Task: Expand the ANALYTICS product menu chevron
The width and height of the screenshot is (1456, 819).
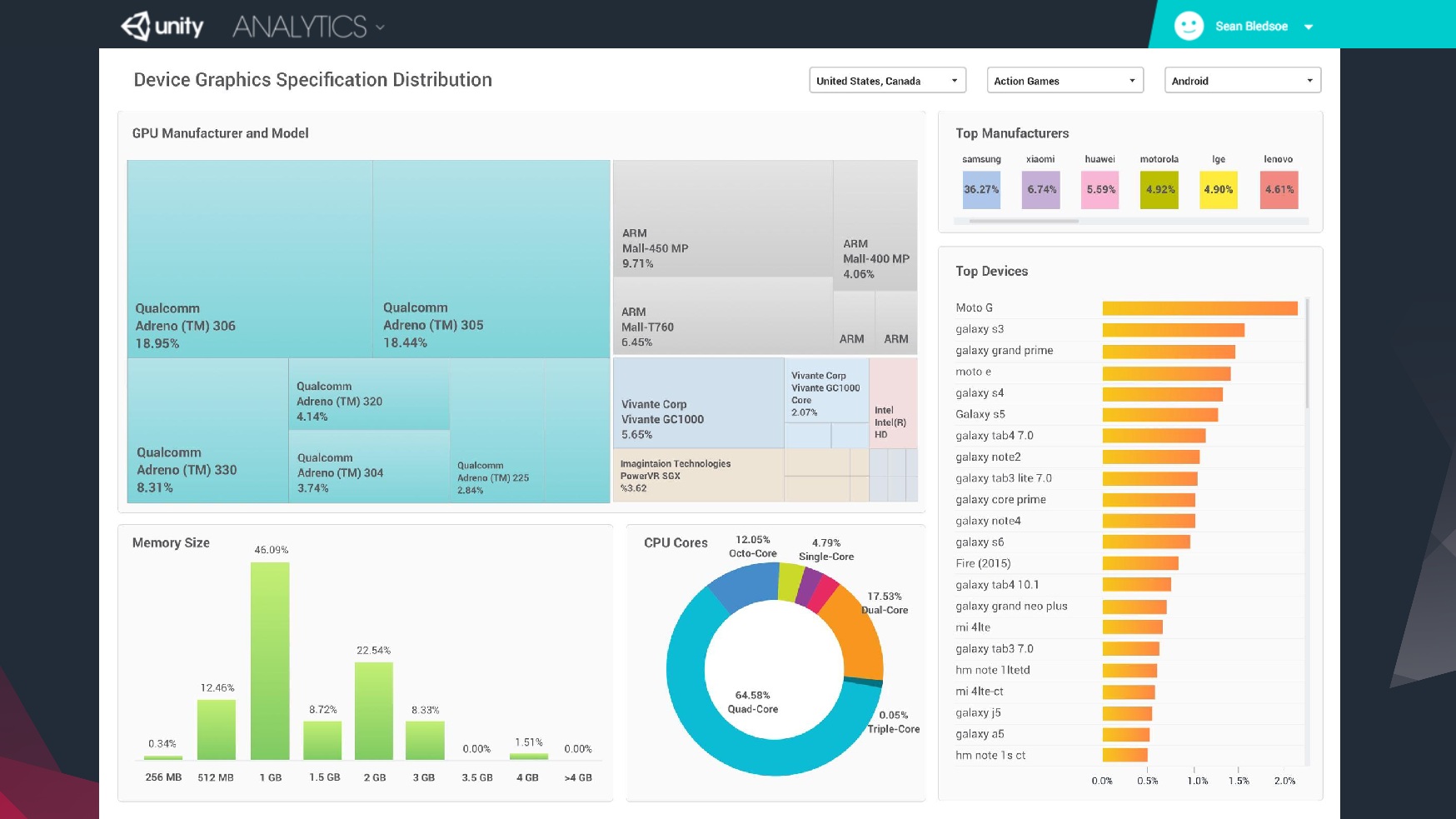Action: coord(380,27)
